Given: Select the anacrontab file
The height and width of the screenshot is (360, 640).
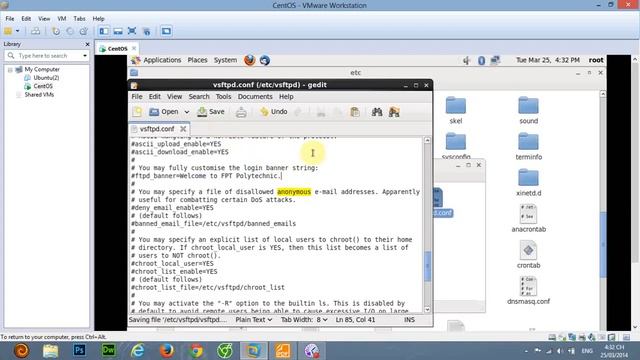Looking at the screenshot, I should [x=529, y=218].
